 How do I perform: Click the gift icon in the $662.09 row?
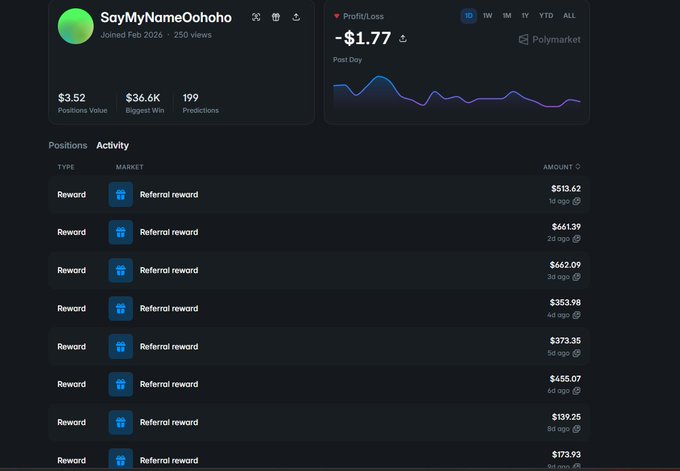(x=121, y=270)
